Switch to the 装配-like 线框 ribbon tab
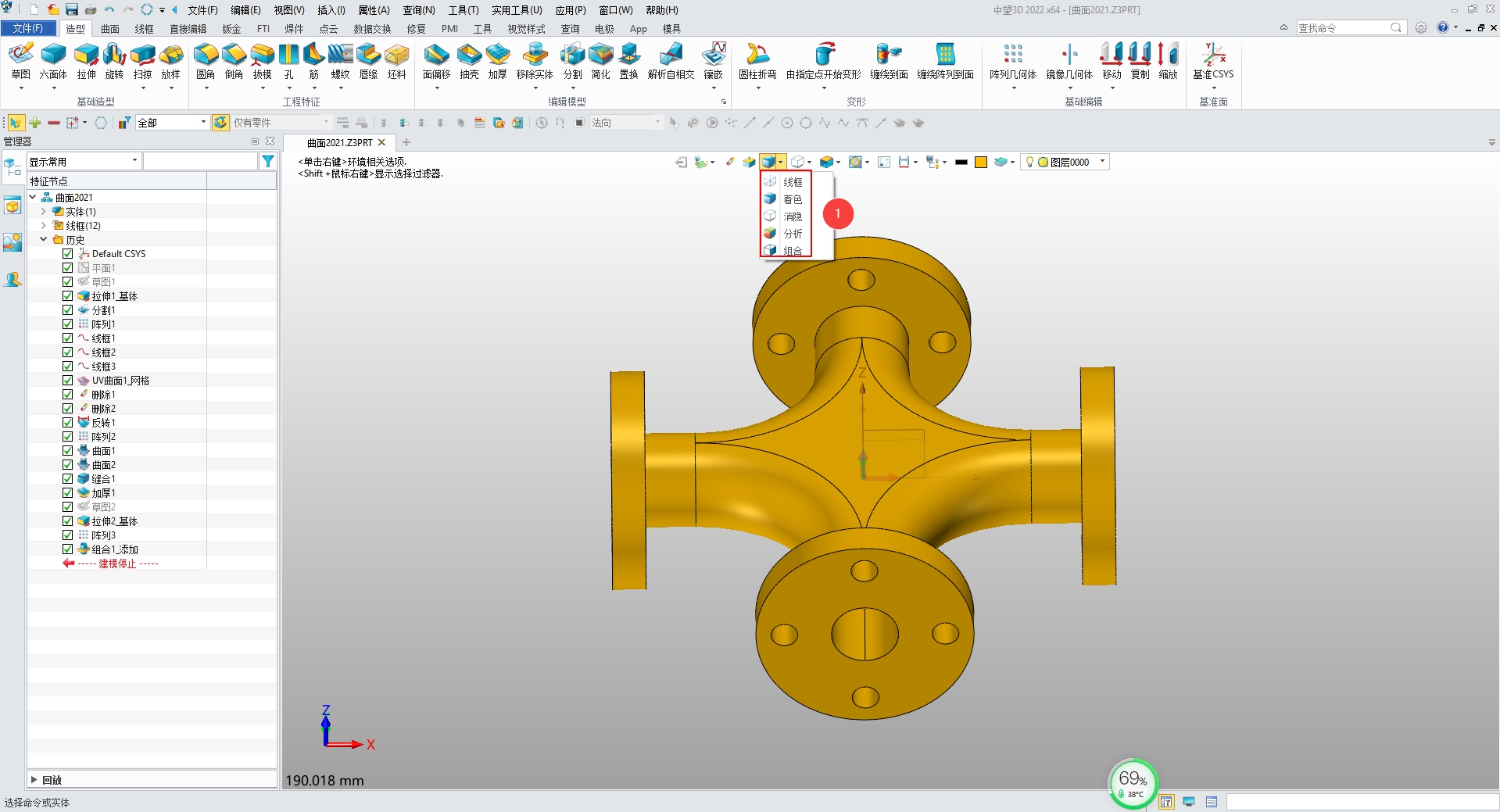The width and height of the screenshot is (1500, 812). (143, 29)
